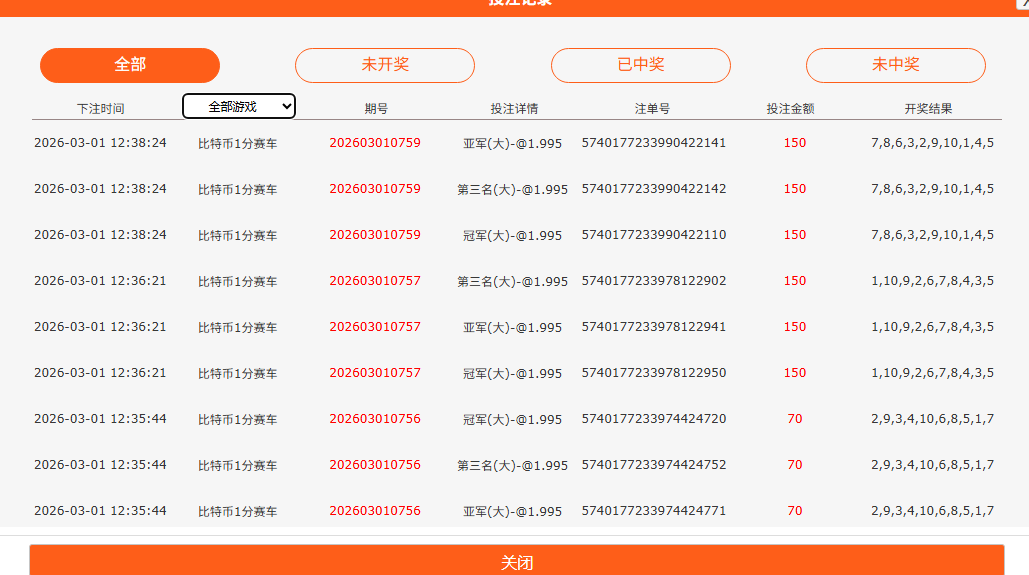Select bet detail 第三名(大) for order ending 424752
Screen dimensions: 1029x575
click(x=513, y=465)
